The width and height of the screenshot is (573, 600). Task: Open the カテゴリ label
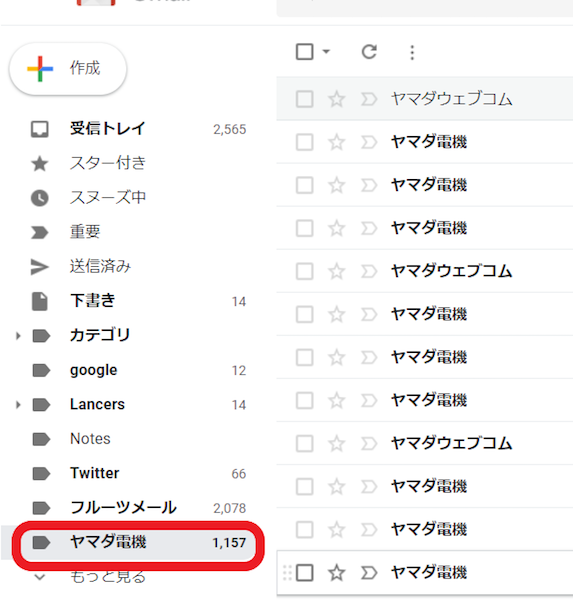click(x=100, y=335)
